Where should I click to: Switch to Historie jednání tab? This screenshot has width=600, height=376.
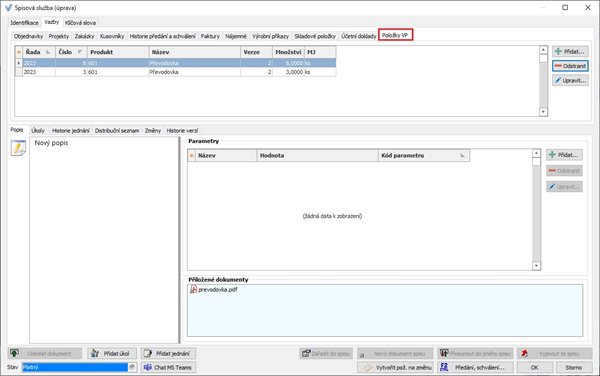[x=70, y=130]
